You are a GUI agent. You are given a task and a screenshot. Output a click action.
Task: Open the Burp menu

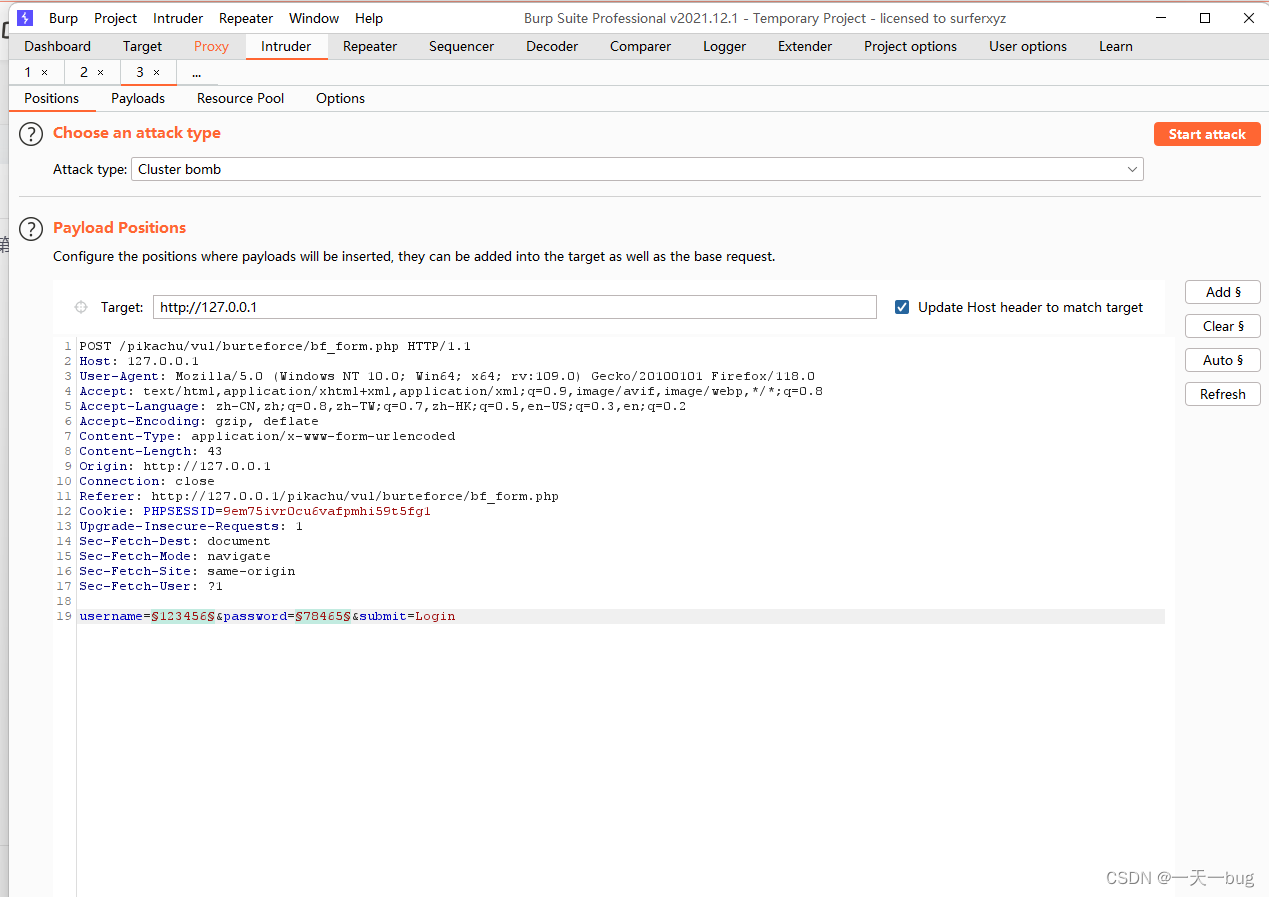[63, 18]
